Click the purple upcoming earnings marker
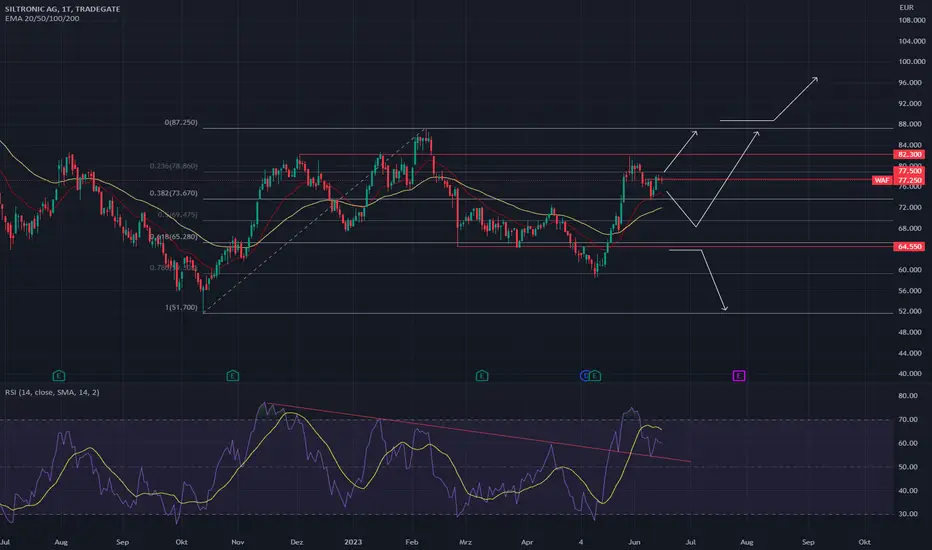 [739, 375]
